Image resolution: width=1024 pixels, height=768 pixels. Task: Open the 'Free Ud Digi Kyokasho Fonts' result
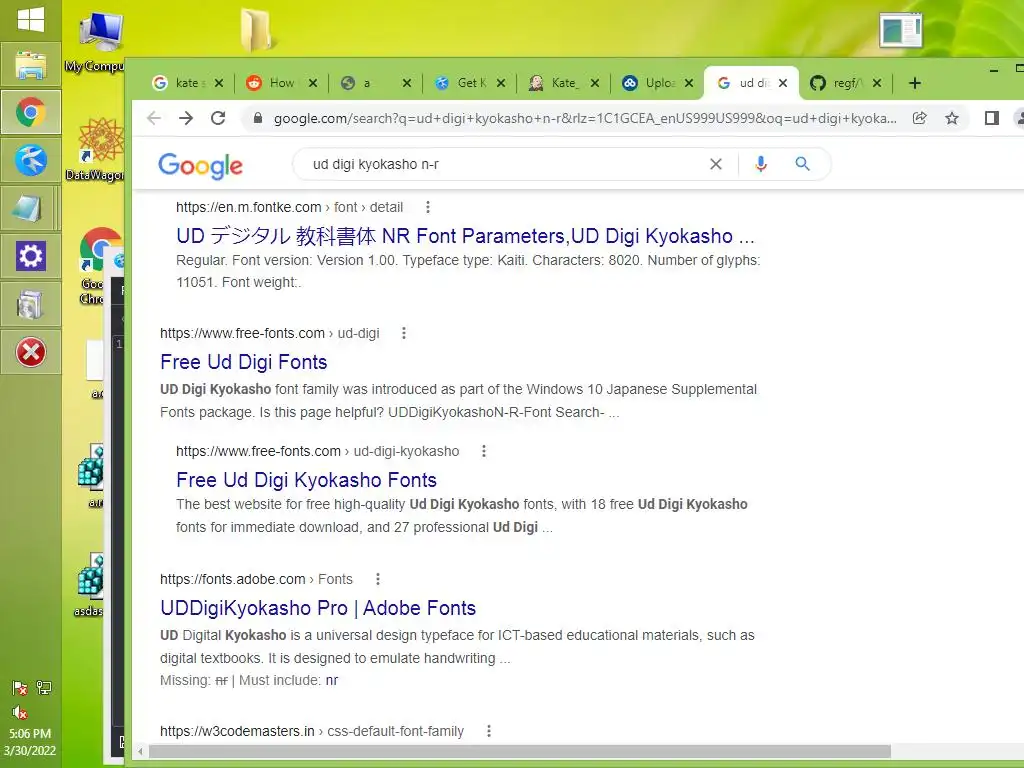pos(306,480)
